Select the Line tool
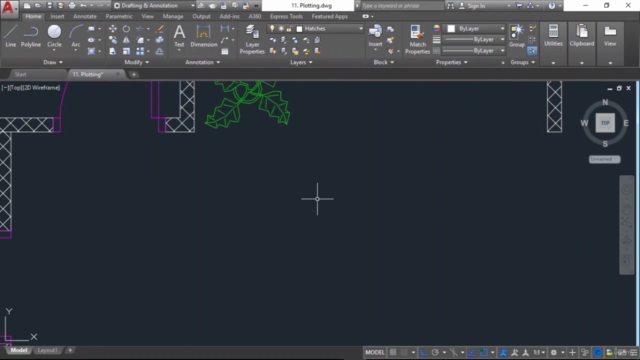The height and width of the screenshot is (360, 640). click(11, 36)
